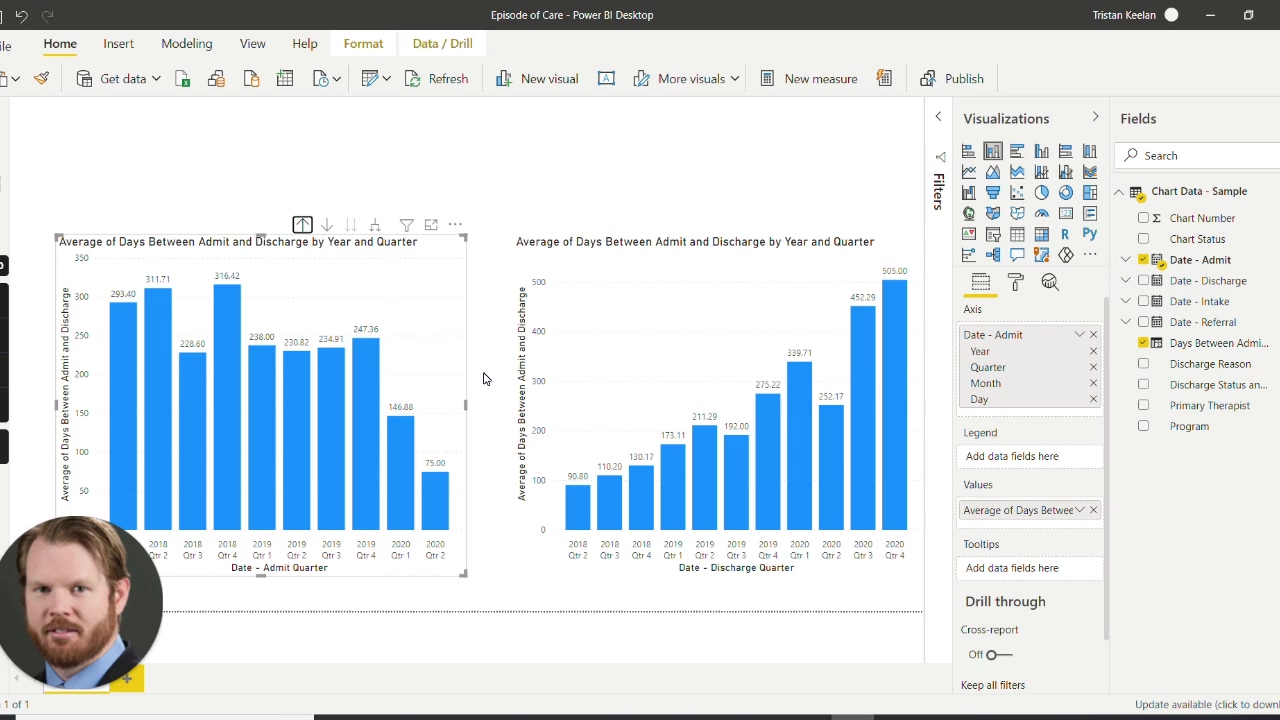Open the Analytics pane
The image size is (1280, 720).
[1049, 283]
